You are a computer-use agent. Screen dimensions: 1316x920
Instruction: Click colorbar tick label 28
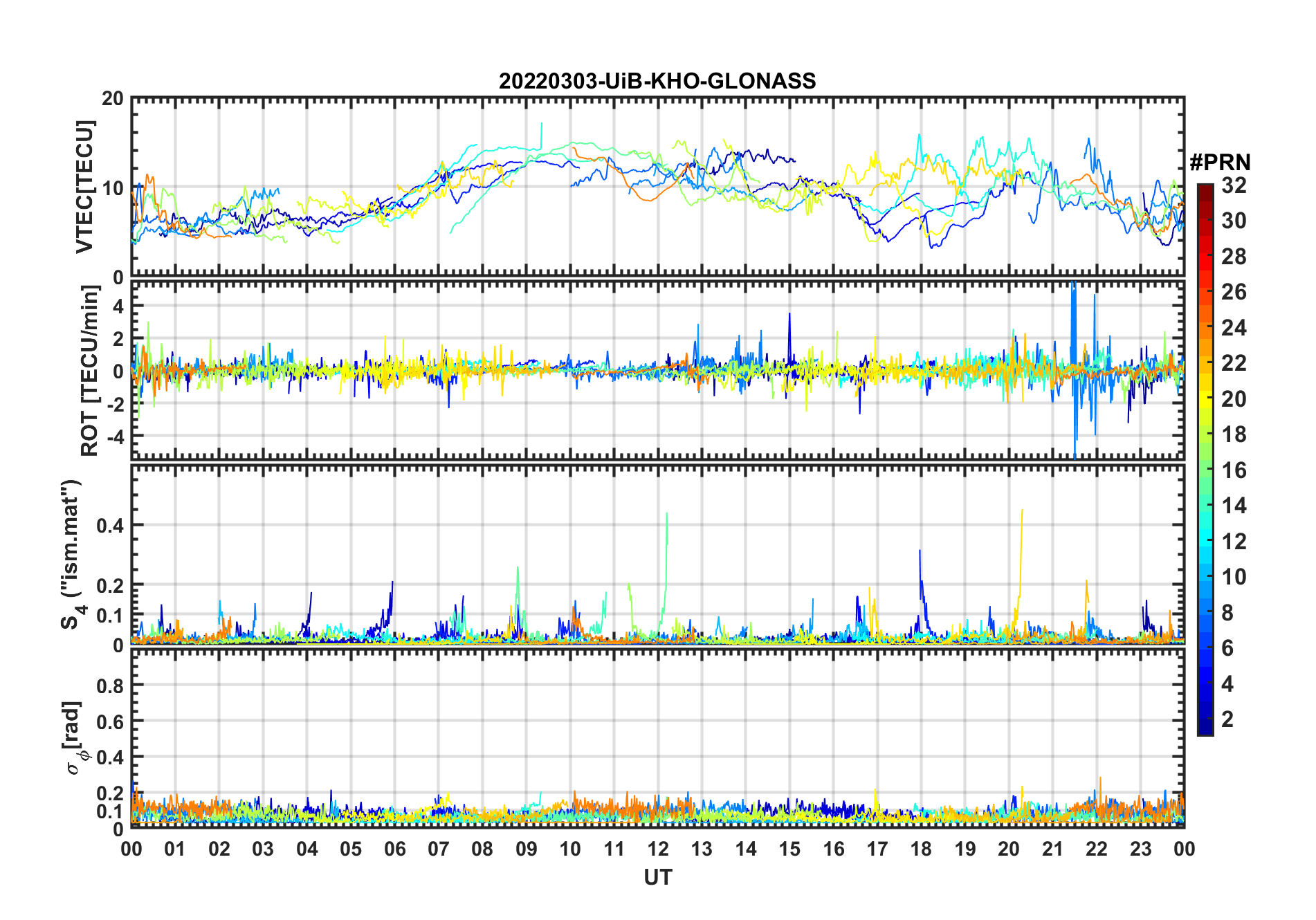(1234, 257)
